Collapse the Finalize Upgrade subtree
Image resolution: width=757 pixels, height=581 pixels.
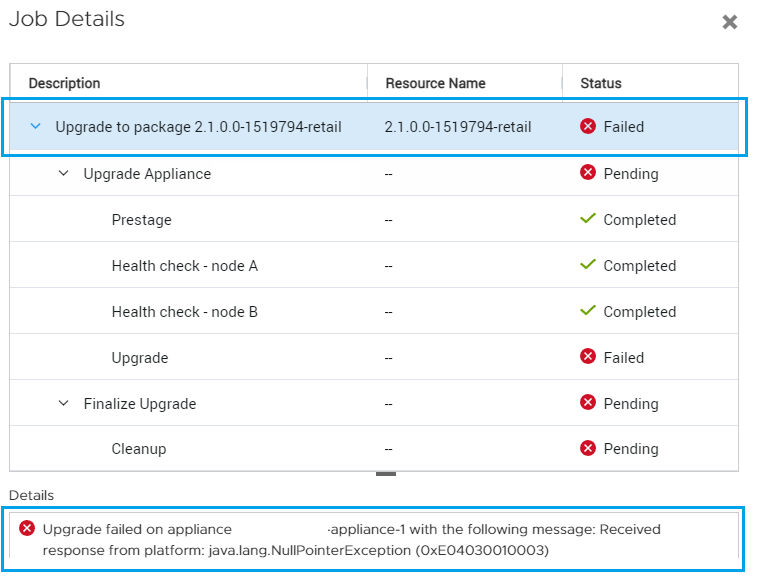[64, 404]
